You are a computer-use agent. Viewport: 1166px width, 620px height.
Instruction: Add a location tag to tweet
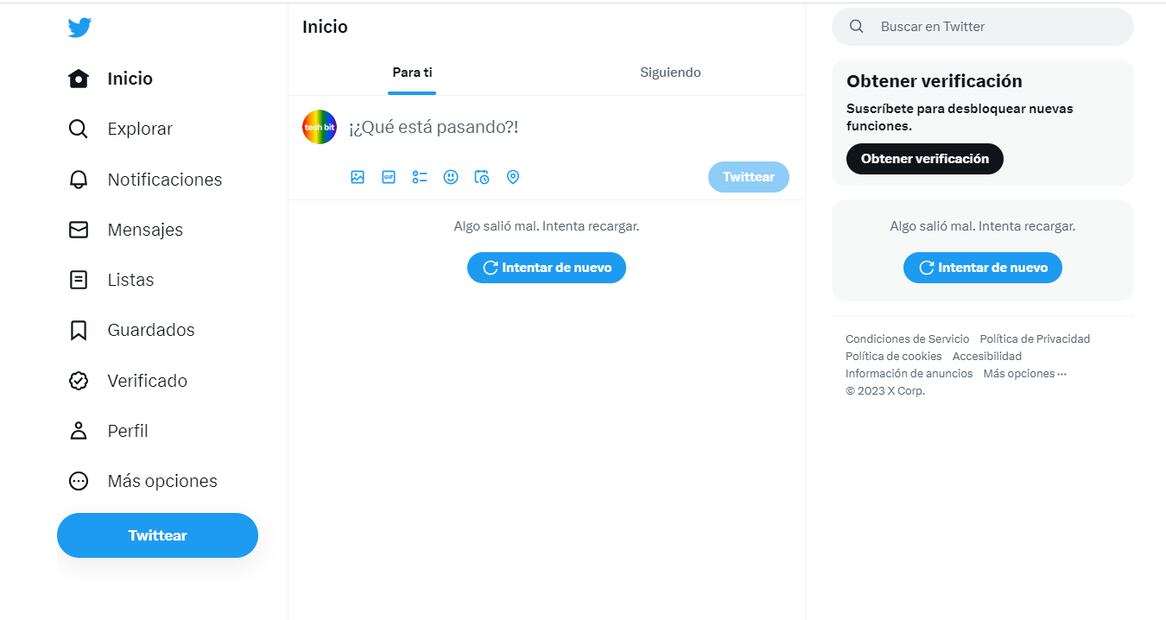[513, 177]
